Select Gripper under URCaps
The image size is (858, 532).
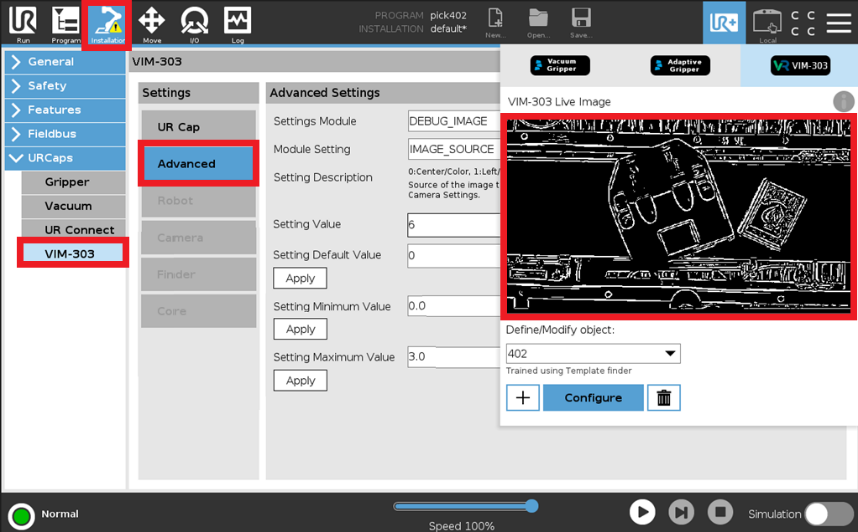[73, 182]
